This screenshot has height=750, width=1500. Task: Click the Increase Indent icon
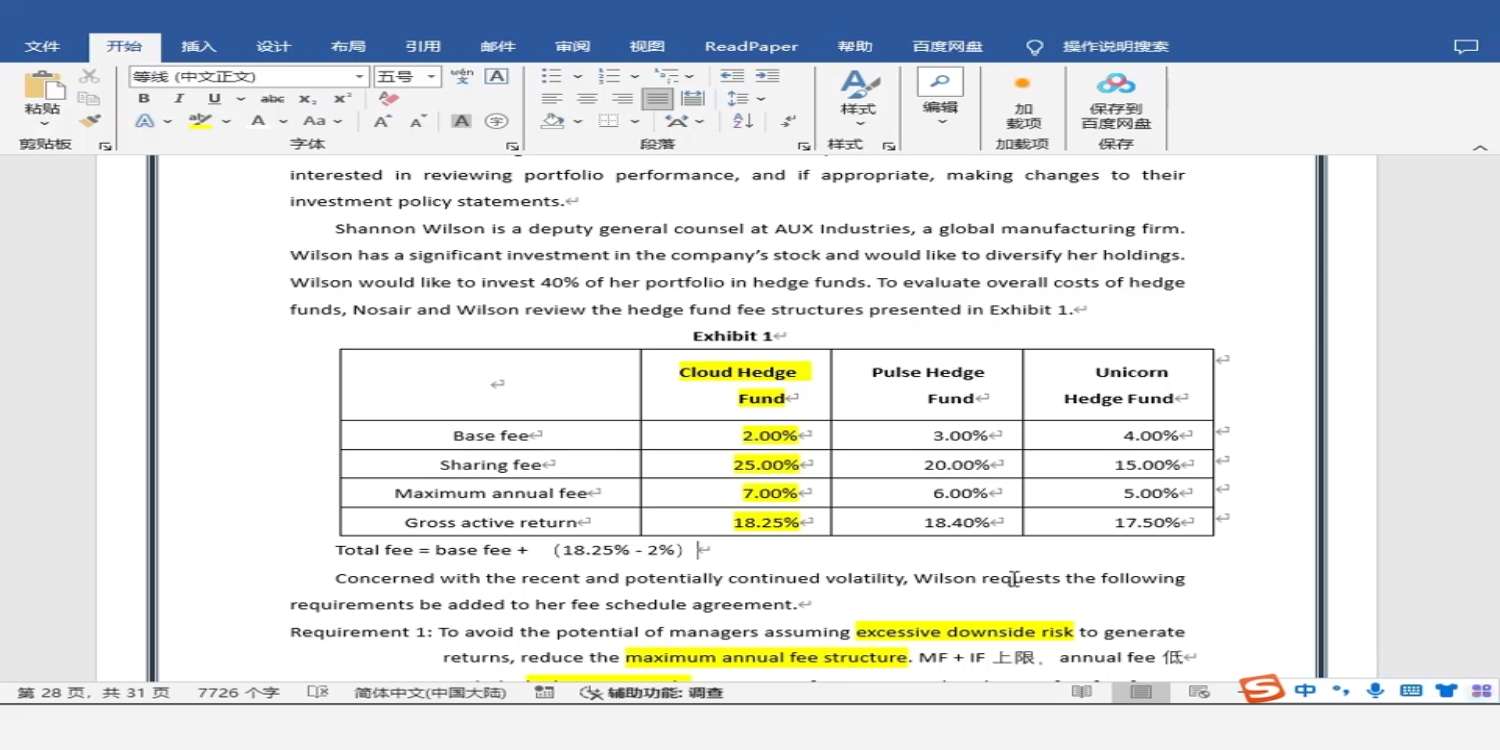pyautogui.click(x=767, y=76)
